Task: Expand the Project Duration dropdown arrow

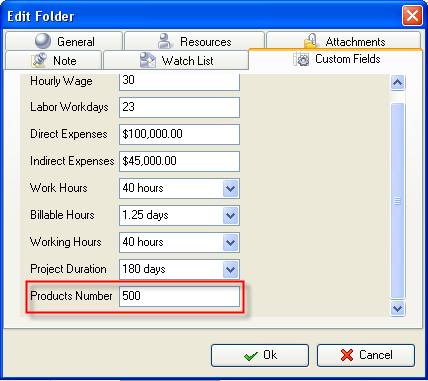Action: (230, 269)
